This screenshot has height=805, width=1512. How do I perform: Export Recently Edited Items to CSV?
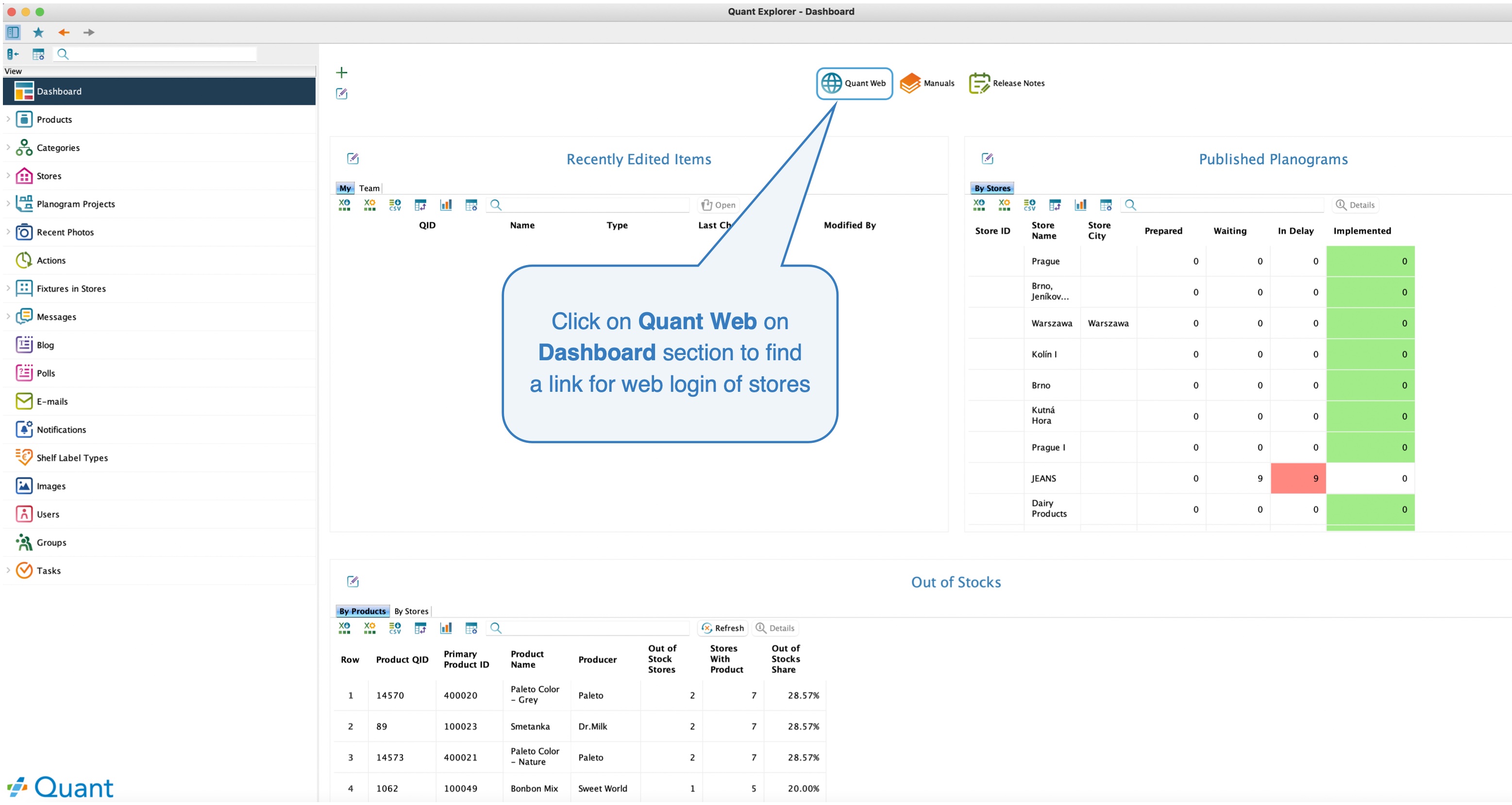click(x=395, y=205)
